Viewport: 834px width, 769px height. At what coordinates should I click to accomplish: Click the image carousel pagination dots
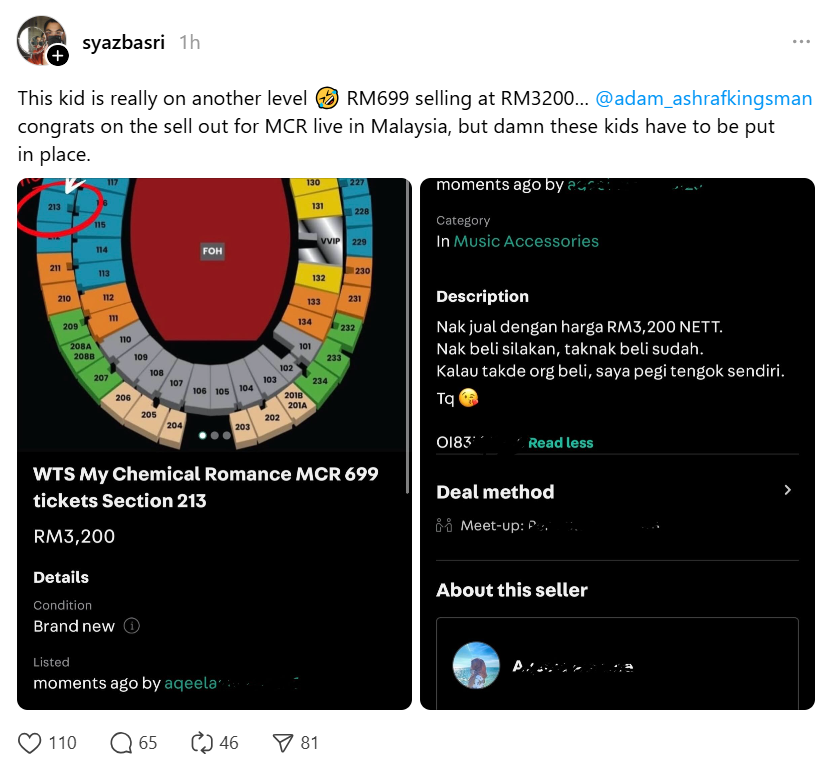click(213, 435)
